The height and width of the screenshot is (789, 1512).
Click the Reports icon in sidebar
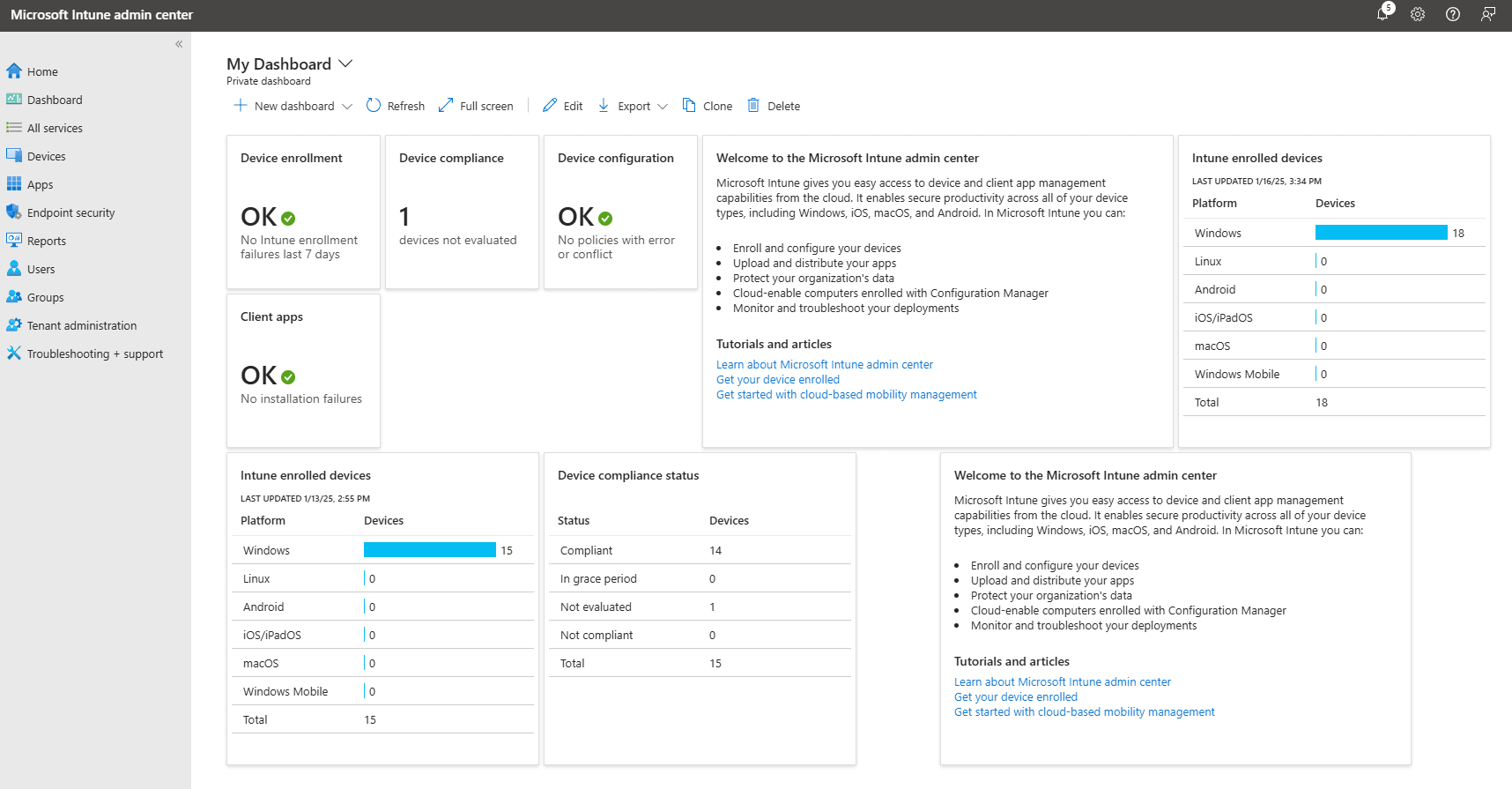click(x=14, y=241)
